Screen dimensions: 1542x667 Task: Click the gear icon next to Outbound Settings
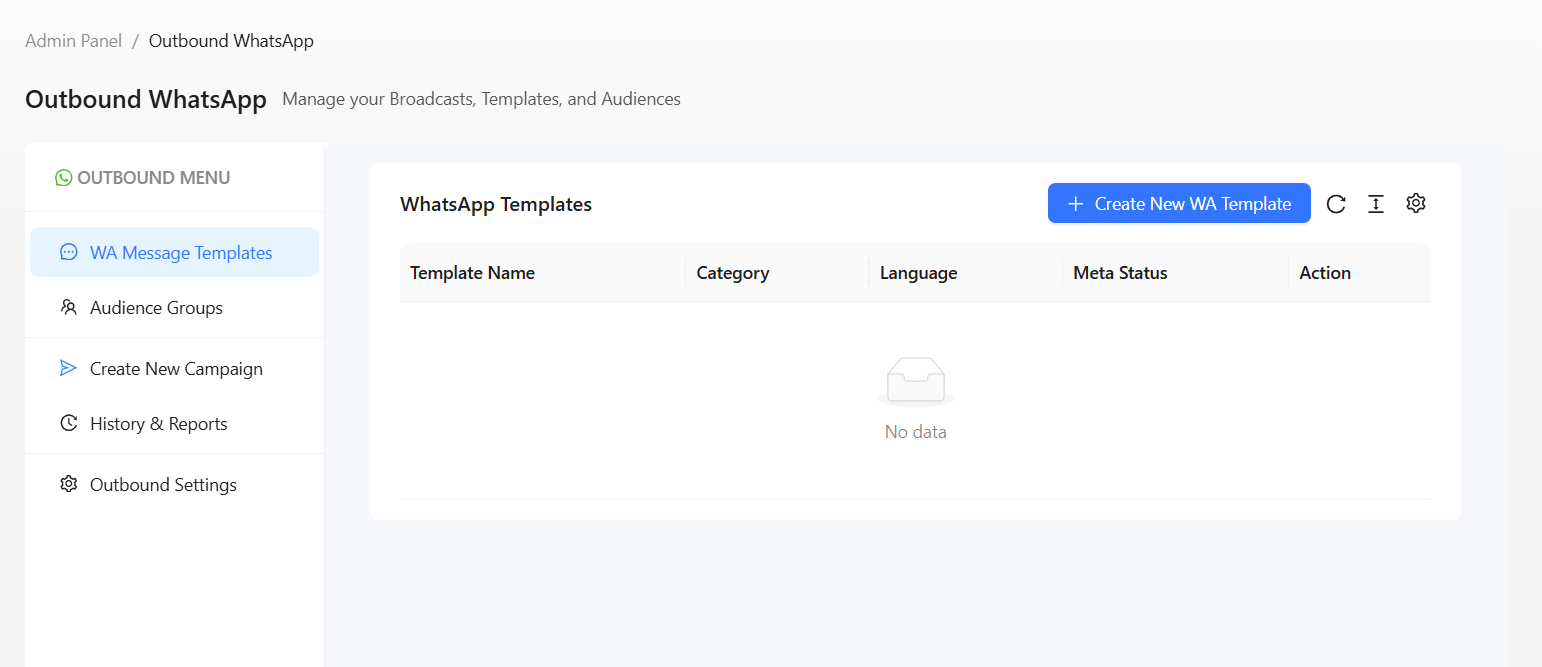point(68,484)
